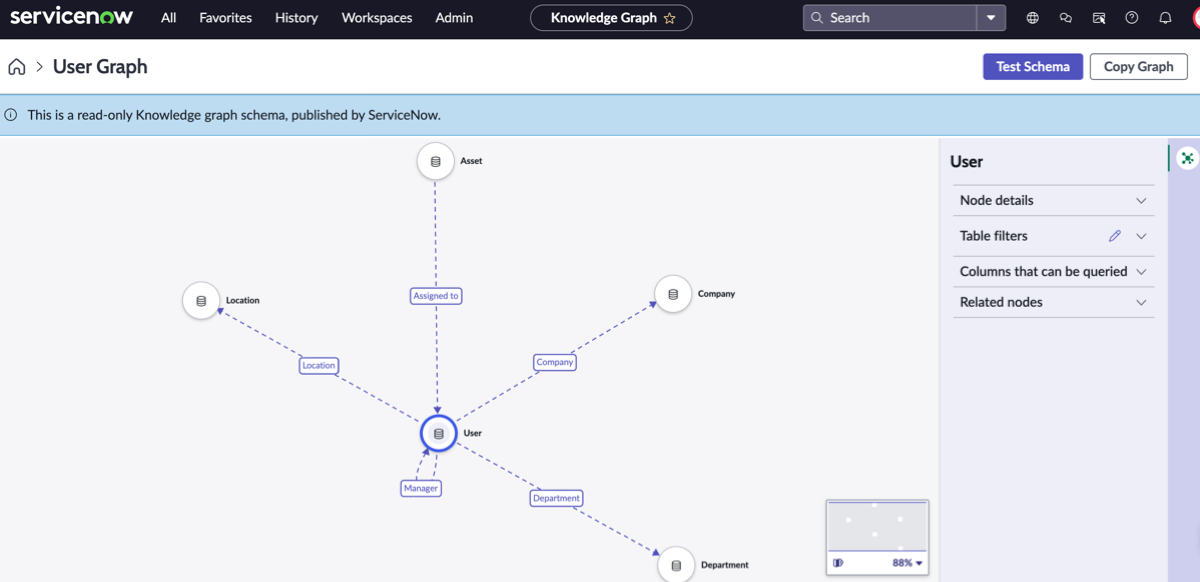This screenshot has height=582, width=1200.
Task: Click into the global Search field
Action: coord(890,18)
